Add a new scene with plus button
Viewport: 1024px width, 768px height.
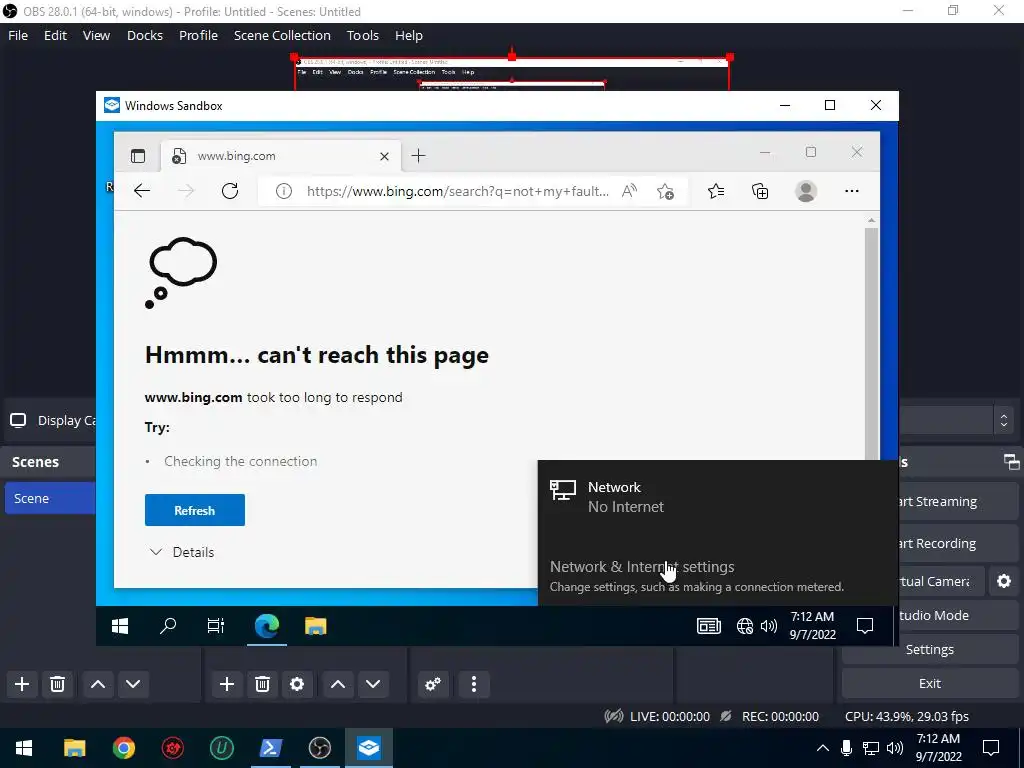pyautogui.click(x=22, y=684)
